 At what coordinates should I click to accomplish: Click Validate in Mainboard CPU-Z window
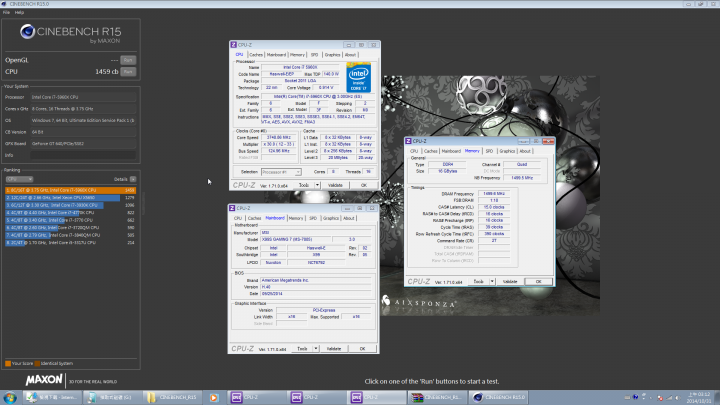[x=334, y=349]
